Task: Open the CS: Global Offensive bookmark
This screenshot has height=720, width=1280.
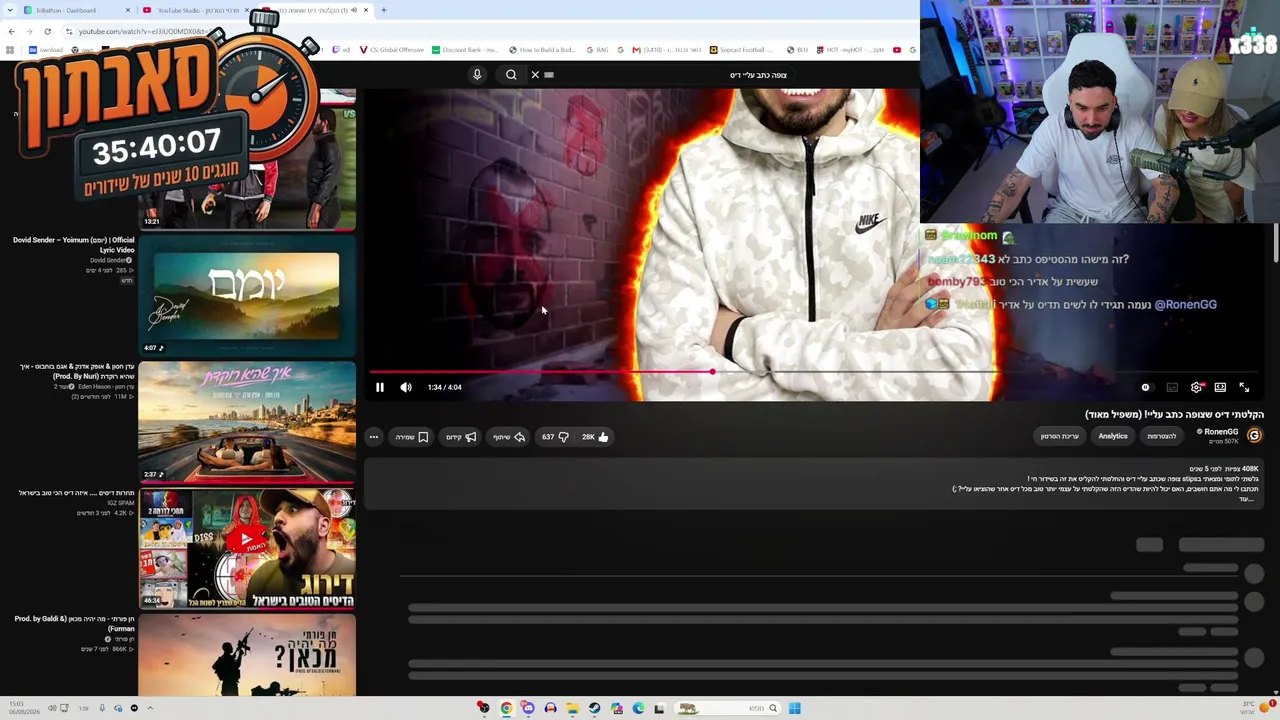Action: [391, 50]
